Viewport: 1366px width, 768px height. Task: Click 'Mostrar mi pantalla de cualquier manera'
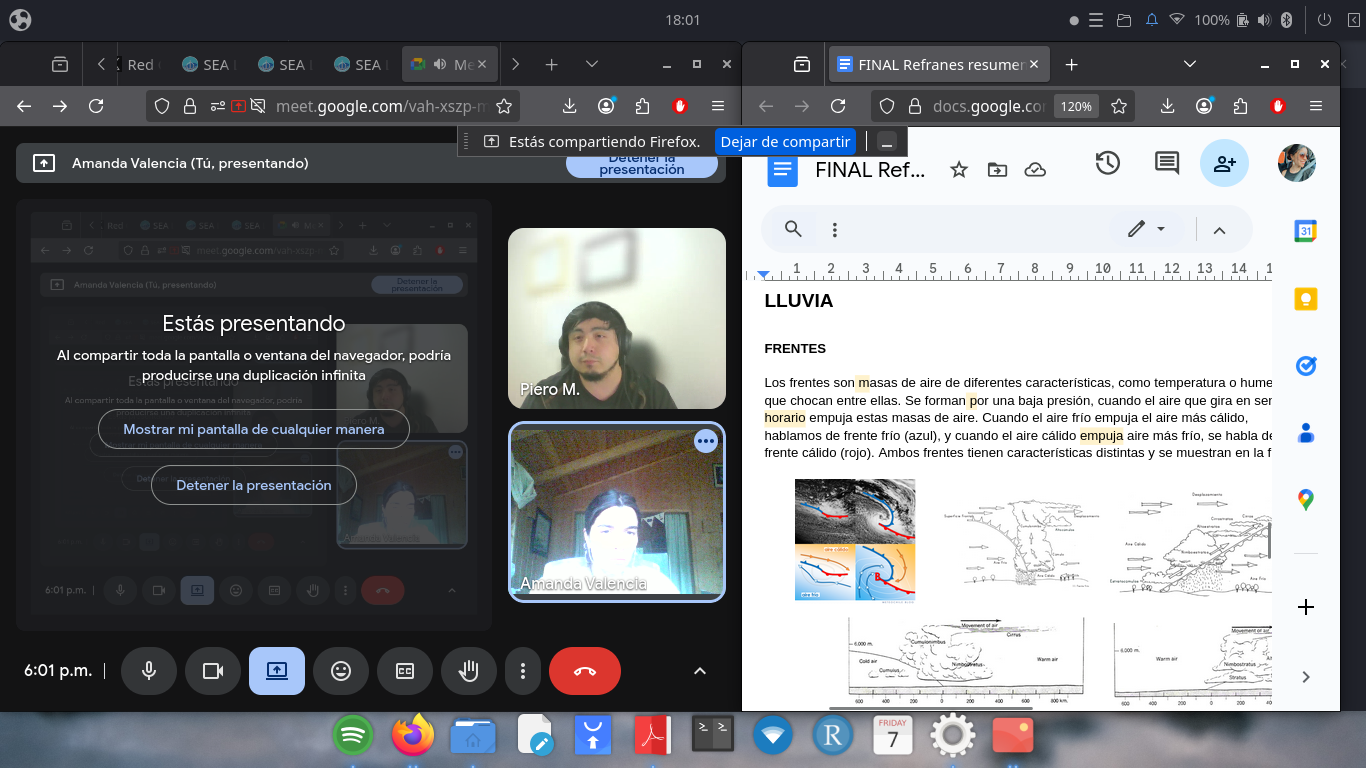coord(254,429)
